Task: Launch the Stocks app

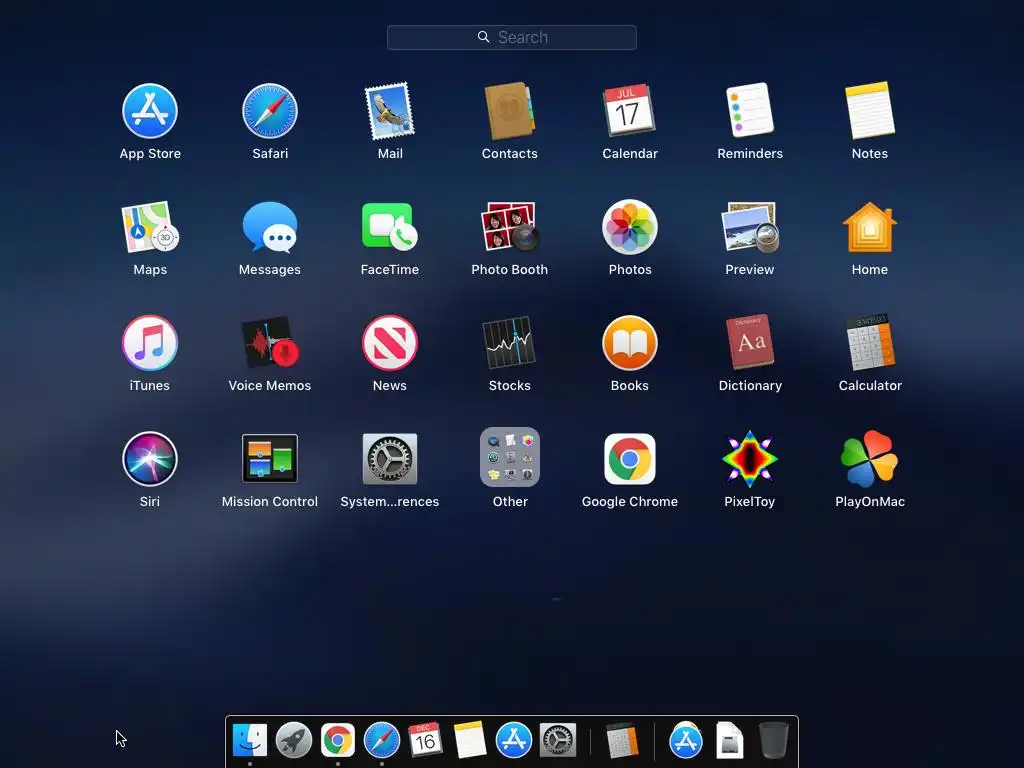Action: [509, 343]
